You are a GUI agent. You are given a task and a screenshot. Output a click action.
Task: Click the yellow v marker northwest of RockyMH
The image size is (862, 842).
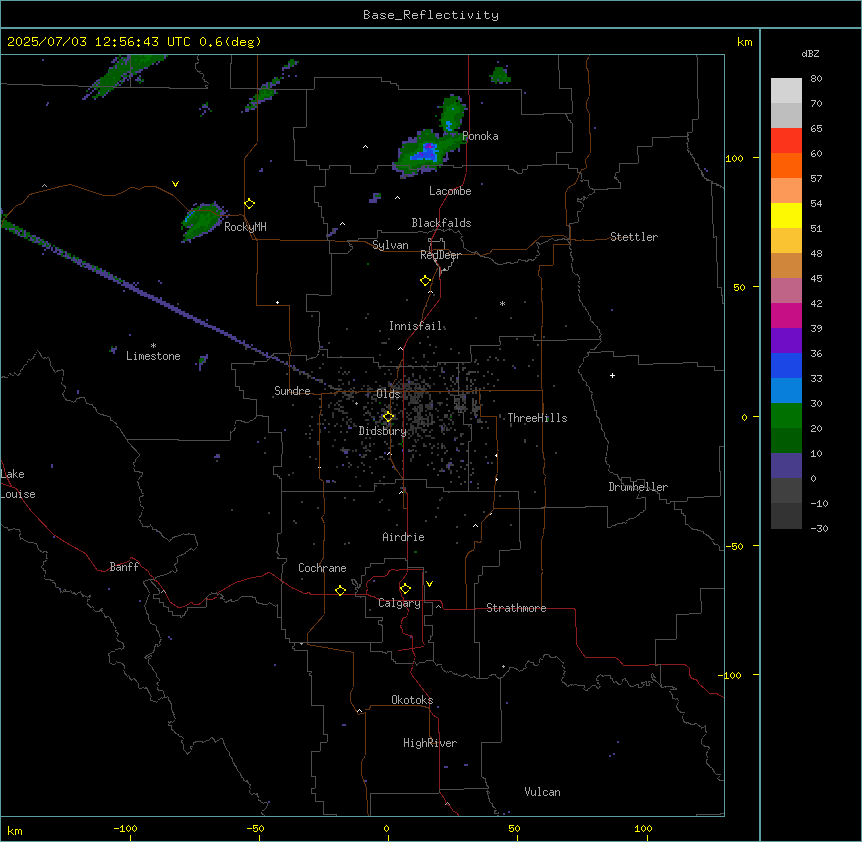point(175,184)
